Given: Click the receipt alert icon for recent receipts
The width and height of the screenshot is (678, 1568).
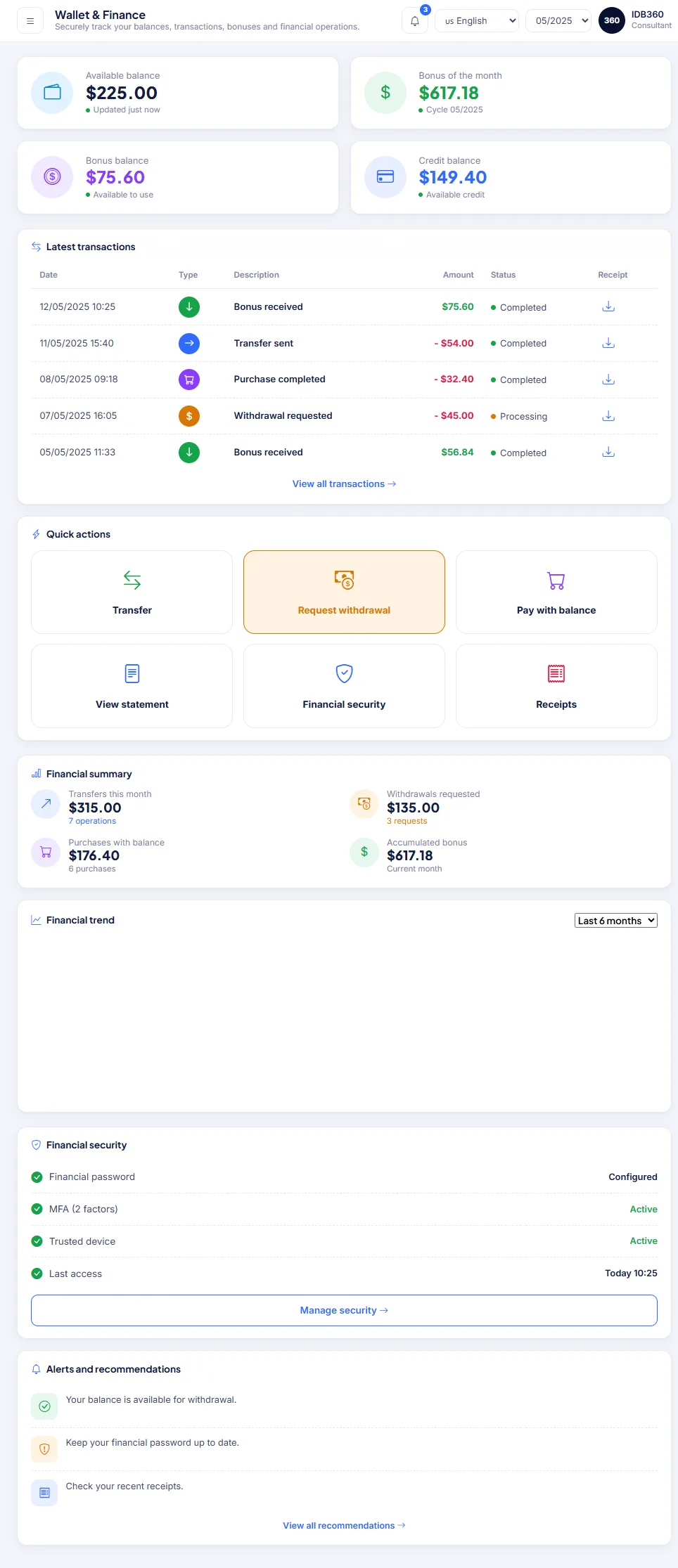Looking at the screenshot, I should (x=44, y=1493).
